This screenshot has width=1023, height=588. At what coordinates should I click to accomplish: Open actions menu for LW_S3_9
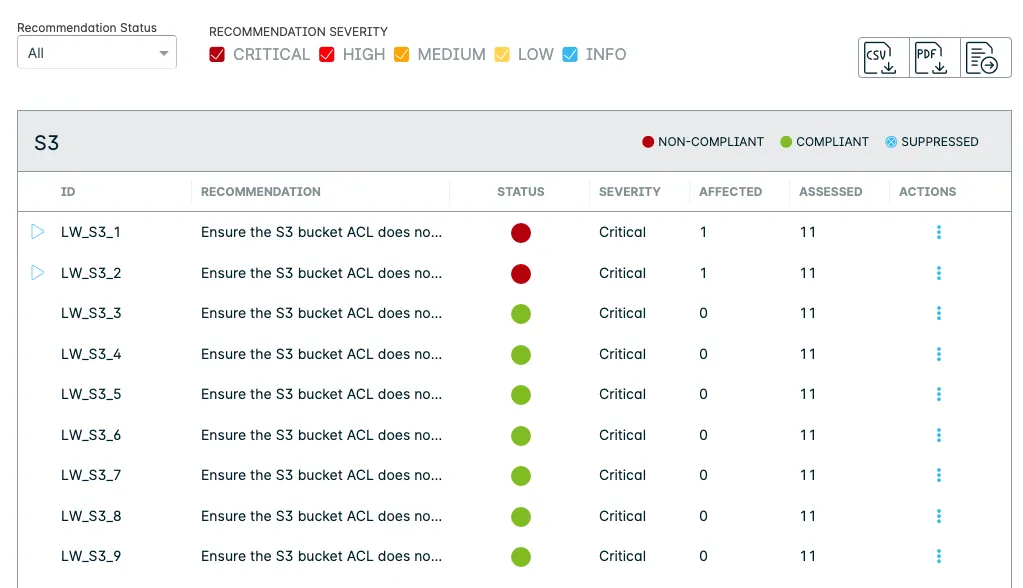click(x=939, y=556)
